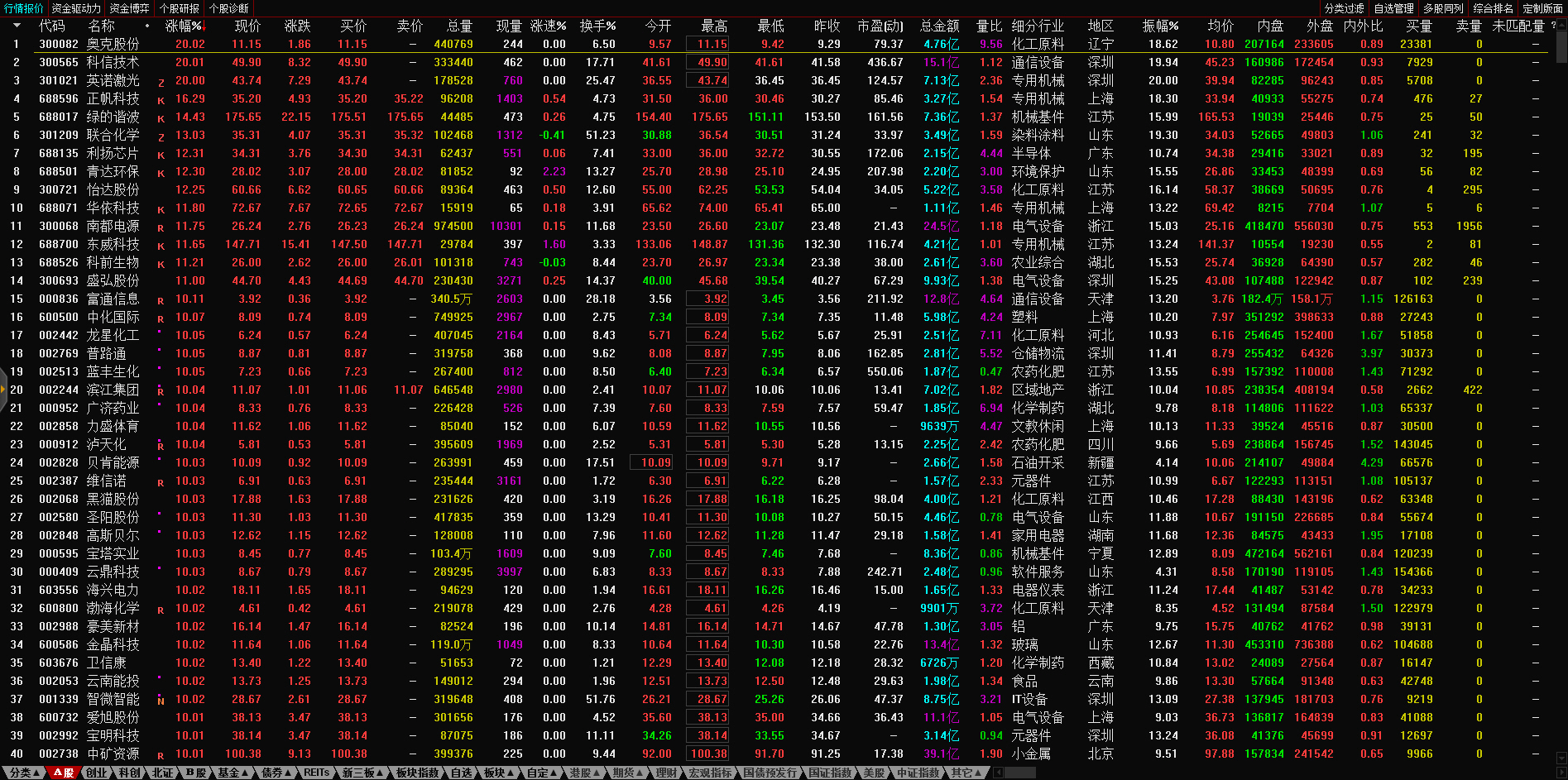Viewport: 1568px width, 780px height.
Task: Switch to the 科创 market tab
Action: tap(129, 773)
